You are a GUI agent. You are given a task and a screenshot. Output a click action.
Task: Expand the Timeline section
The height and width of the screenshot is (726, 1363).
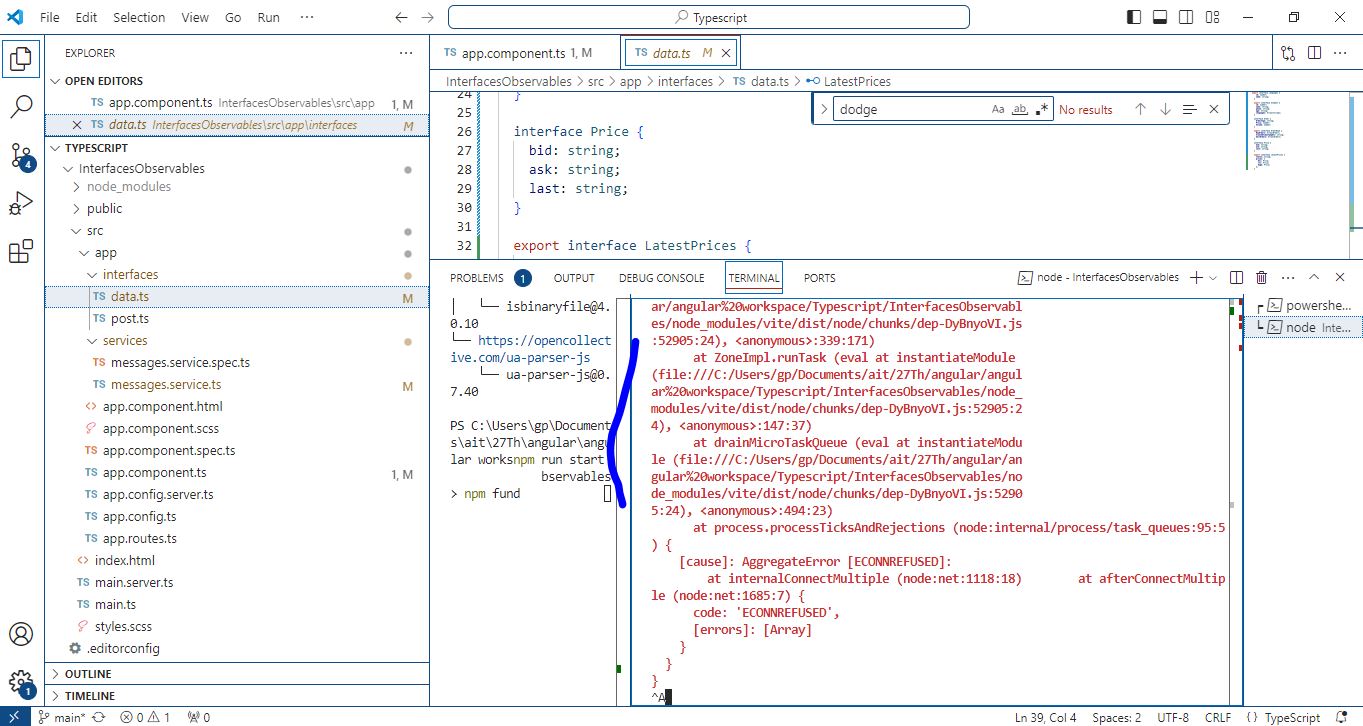click(90, 696)
